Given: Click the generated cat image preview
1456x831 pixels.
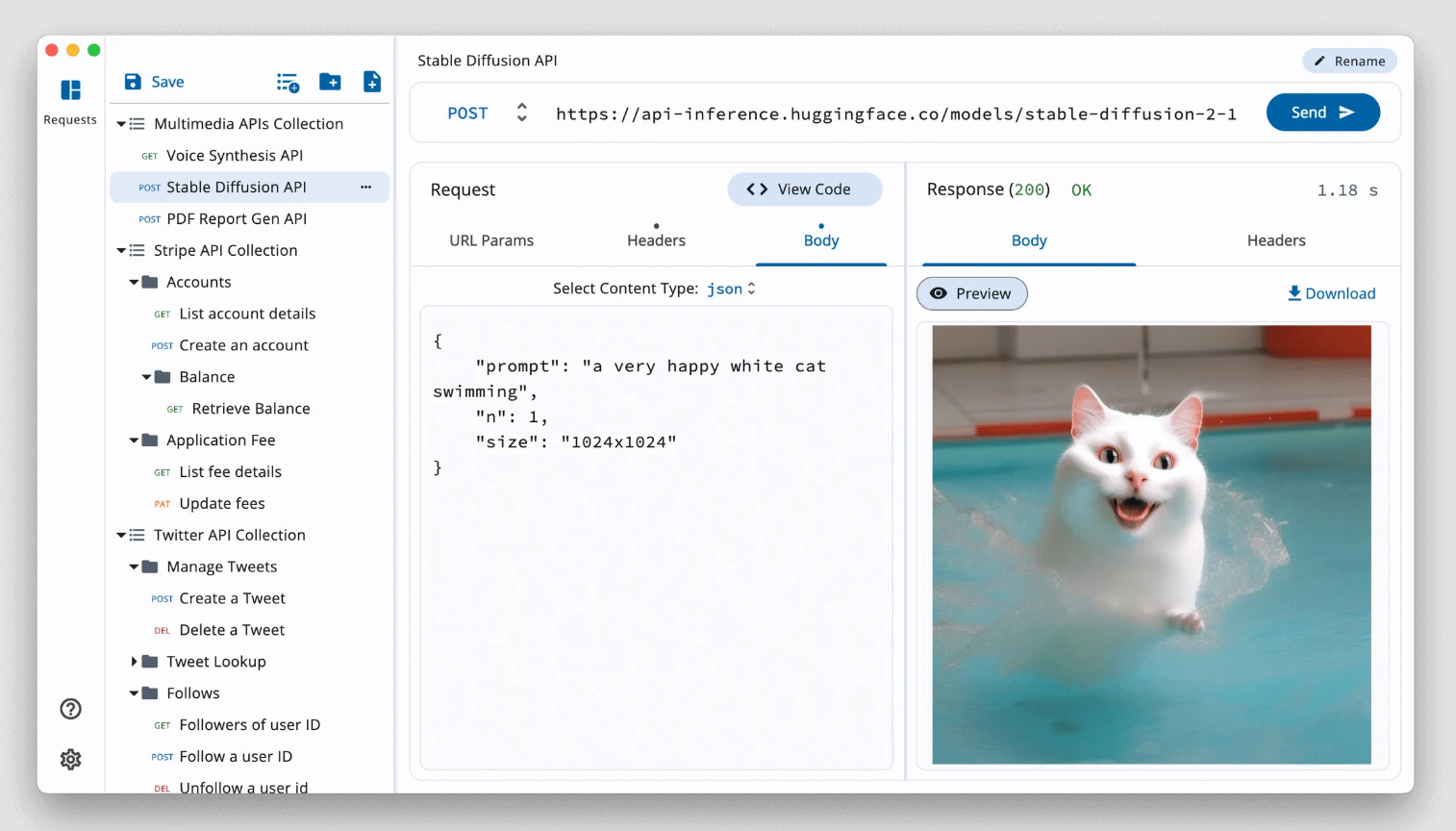Looking at the screenshot, I should (1151, 544).
